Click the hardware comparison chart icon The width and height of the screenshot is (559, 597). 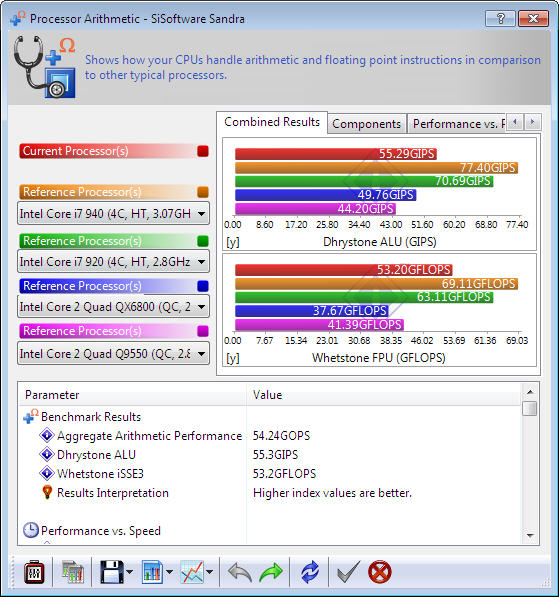(72, 572)
